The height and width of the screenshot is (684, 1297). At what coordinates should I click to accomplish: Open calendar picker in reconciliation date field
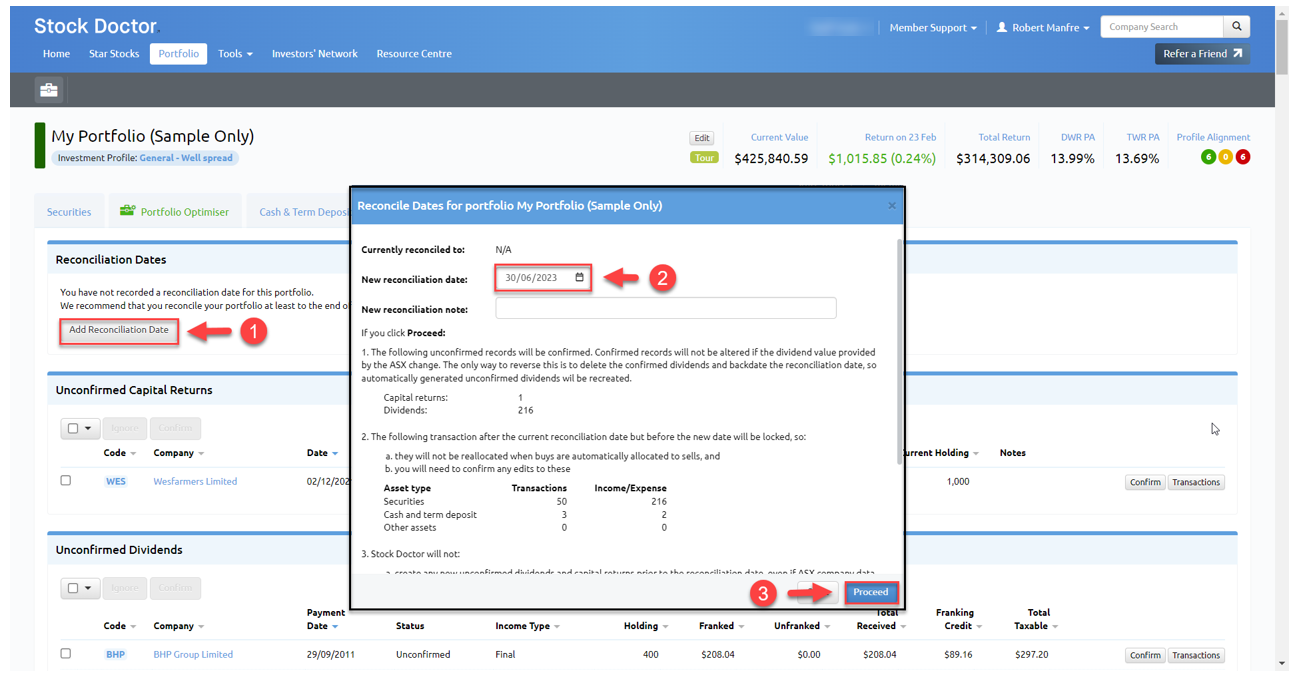coord(580,278)
